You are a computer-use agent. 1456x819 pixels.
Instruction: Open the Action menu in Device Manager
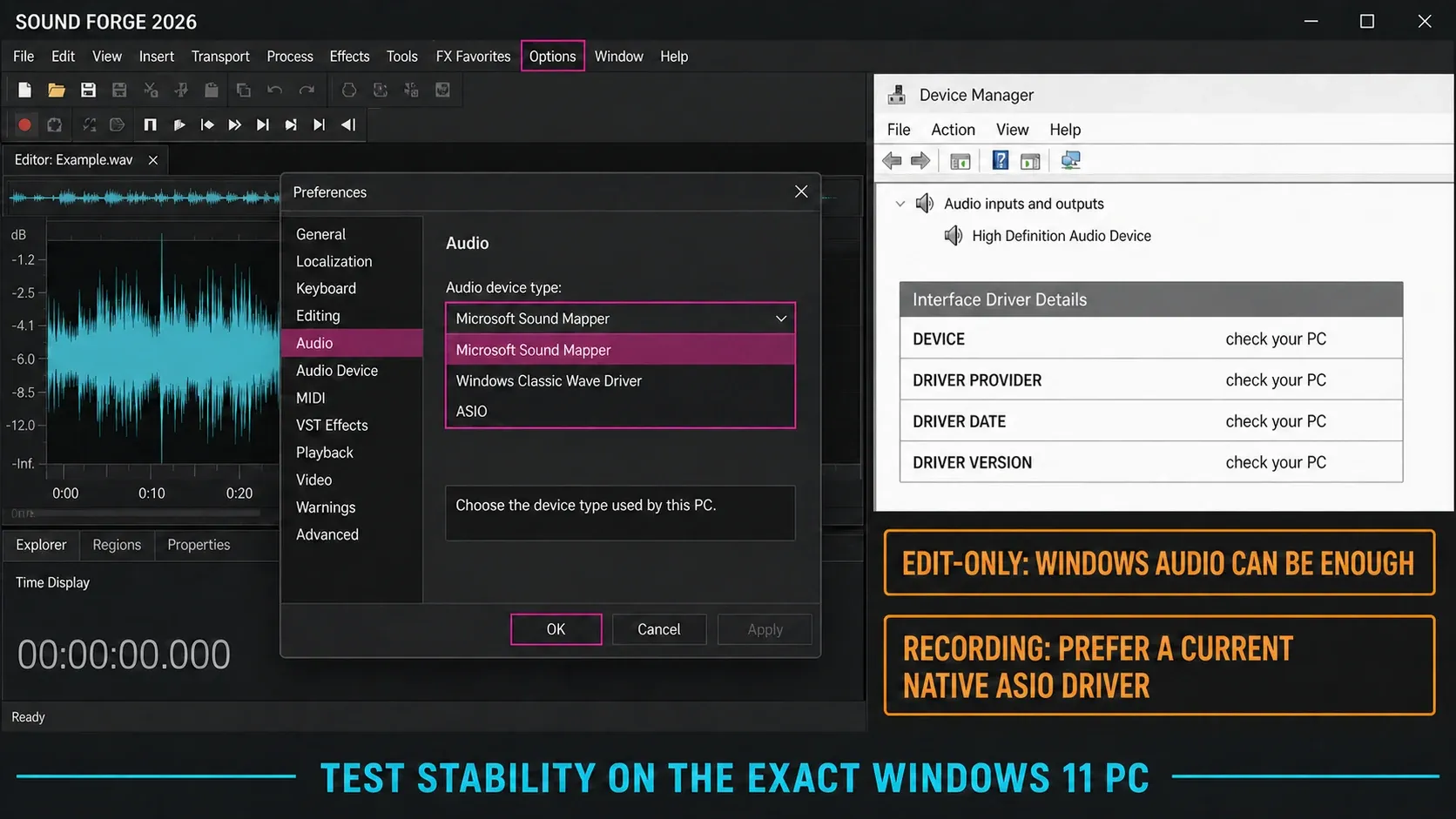point(953,130)
